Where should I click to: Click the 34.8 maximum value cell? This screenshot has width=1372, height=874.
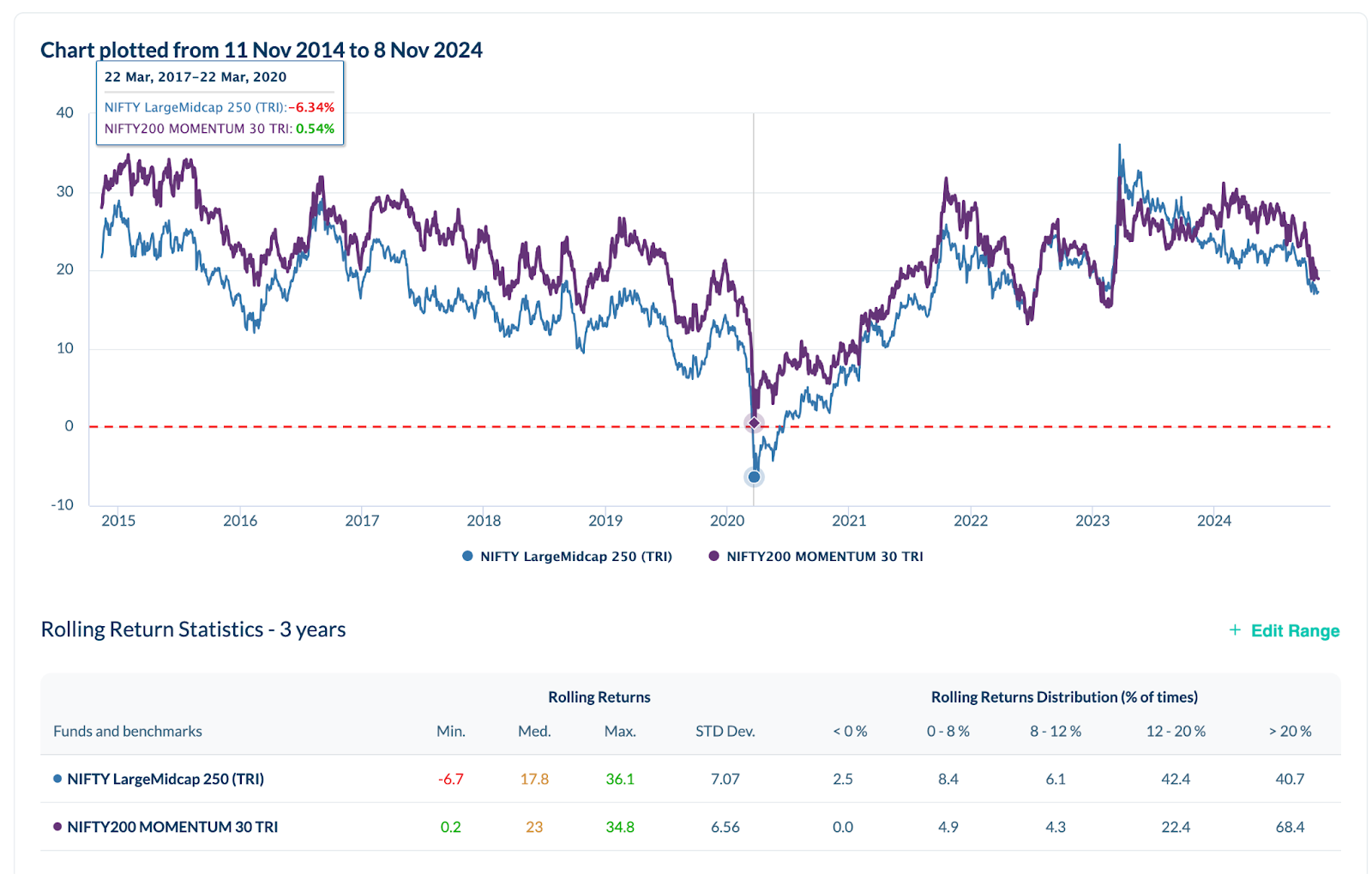pos(620,827)
